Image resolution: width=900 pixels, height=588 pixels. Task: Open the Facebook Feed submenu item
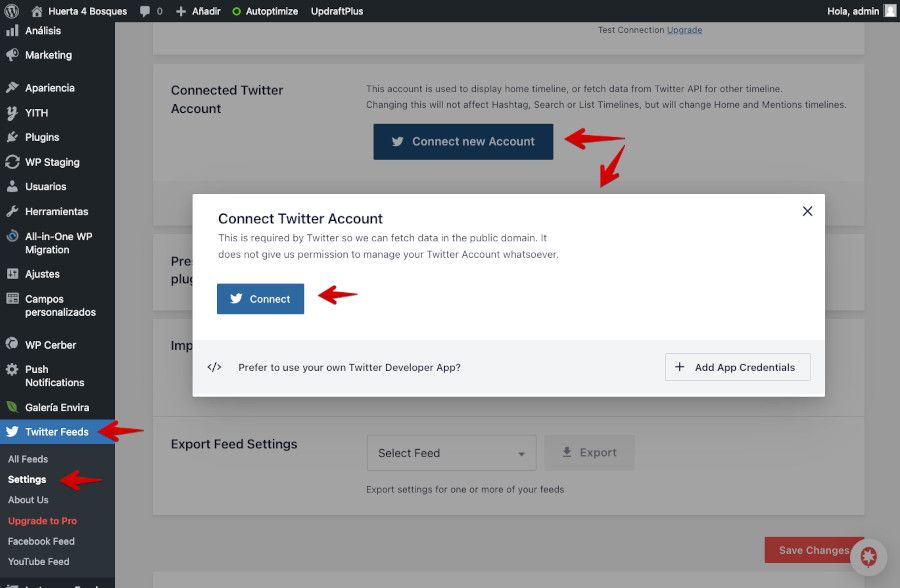(x=41, y=541)
